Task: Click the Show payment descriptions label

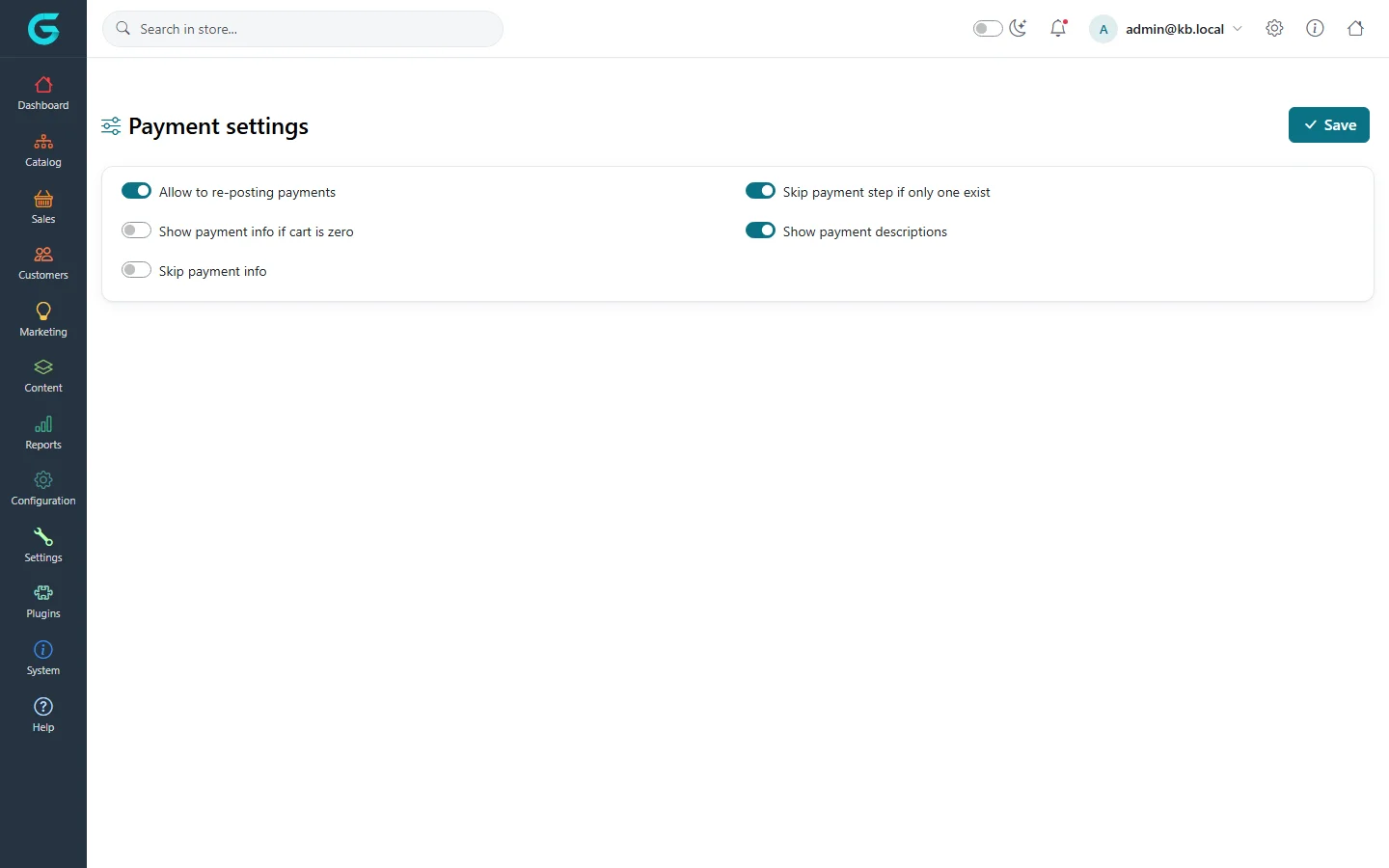Action: pos(865,231)
